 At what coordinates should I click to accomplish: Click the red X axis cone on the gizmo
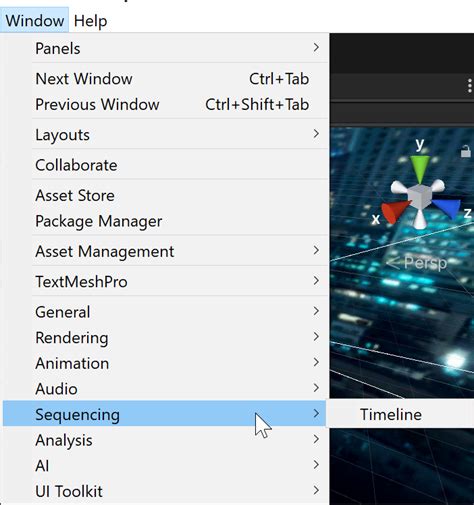click(396, 211)
